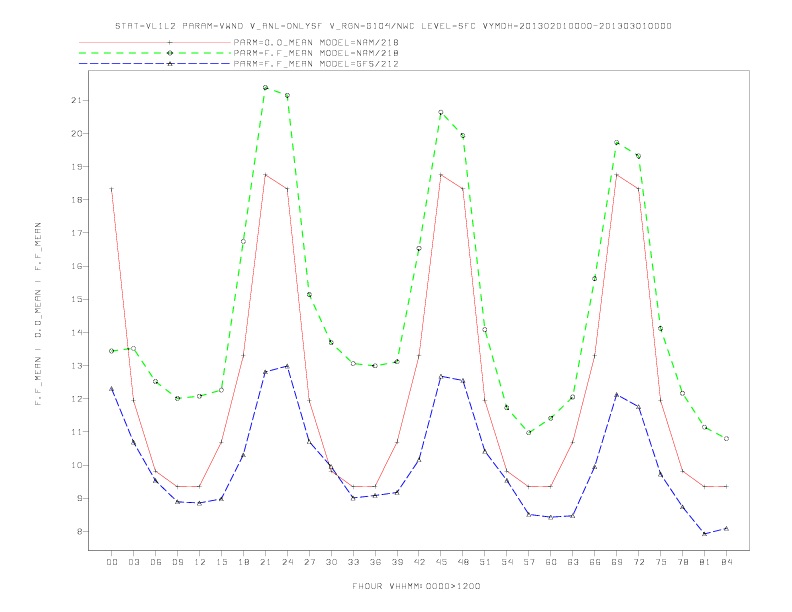This screenshot has height=612, width=792.
Task: Click y-axis tick label 9
Action: [78, 498]
